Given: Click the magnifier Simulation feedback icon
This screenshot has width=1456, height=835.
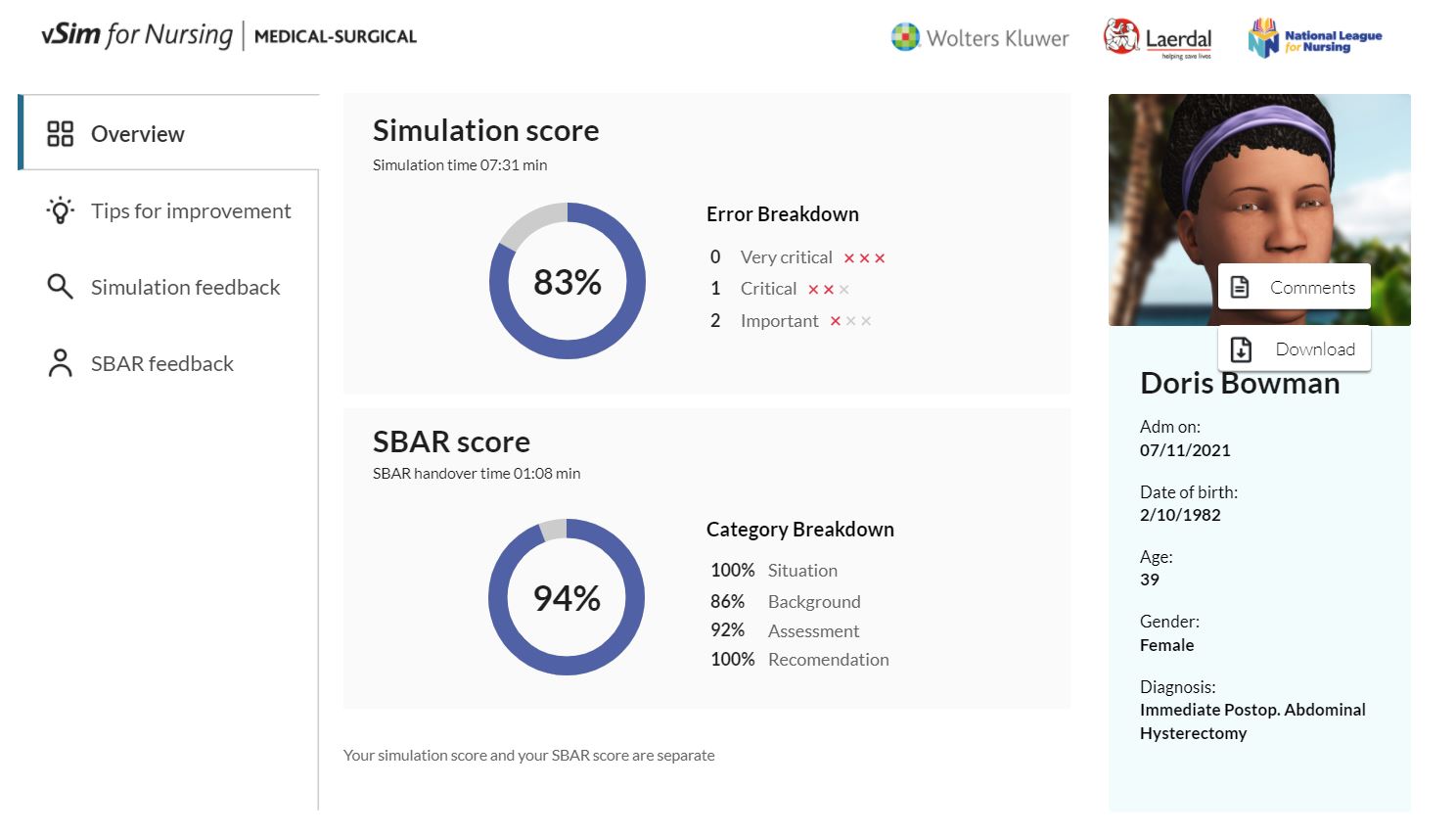Looking at the screenshot, I should 61,287.
